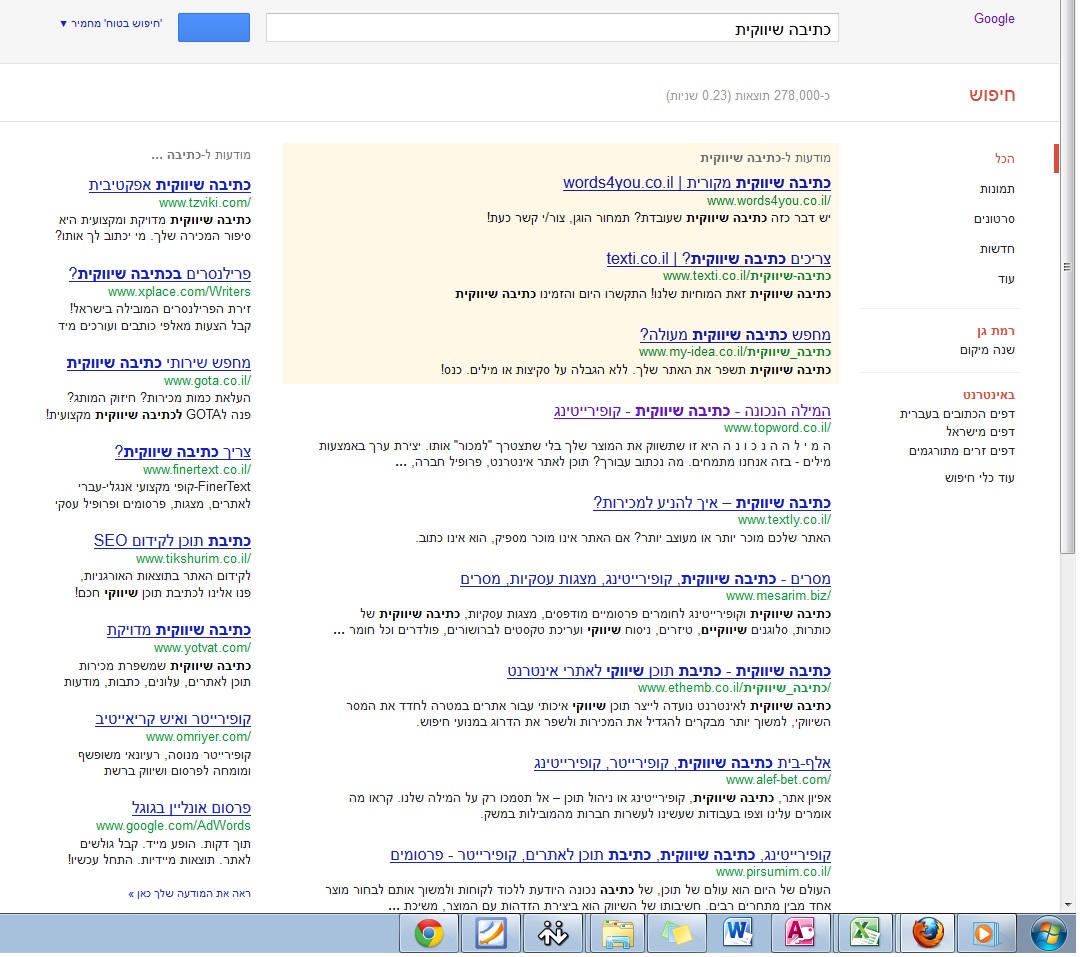
Task: Open 'פרילנסרים בכתיבה שיווקית?' side ad
Action: 160,274
